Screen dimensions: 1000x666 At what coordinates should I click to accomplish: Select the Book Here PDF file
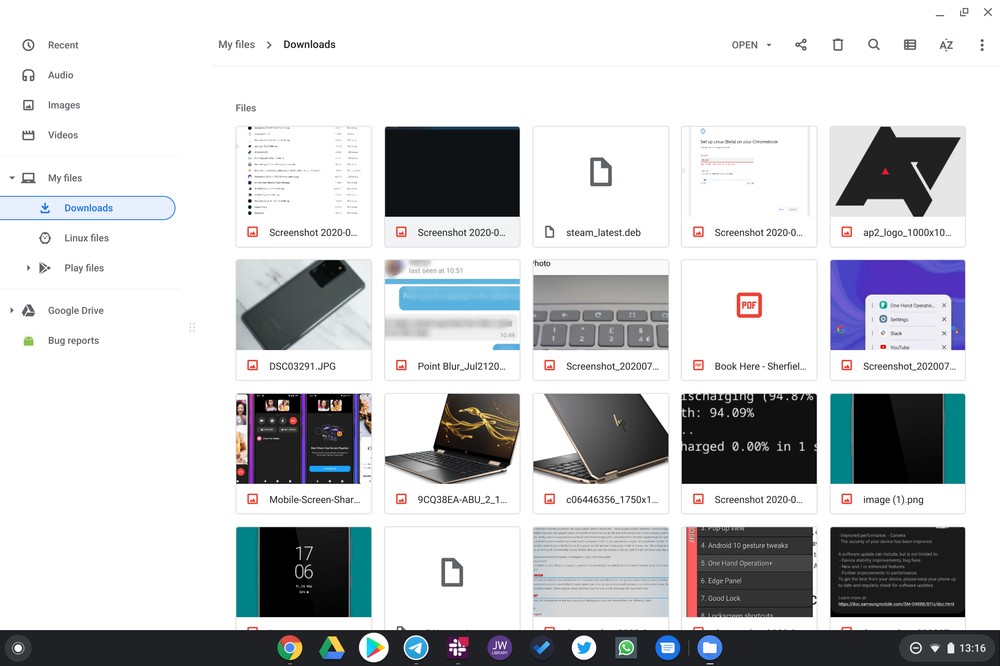click(749, 320)
